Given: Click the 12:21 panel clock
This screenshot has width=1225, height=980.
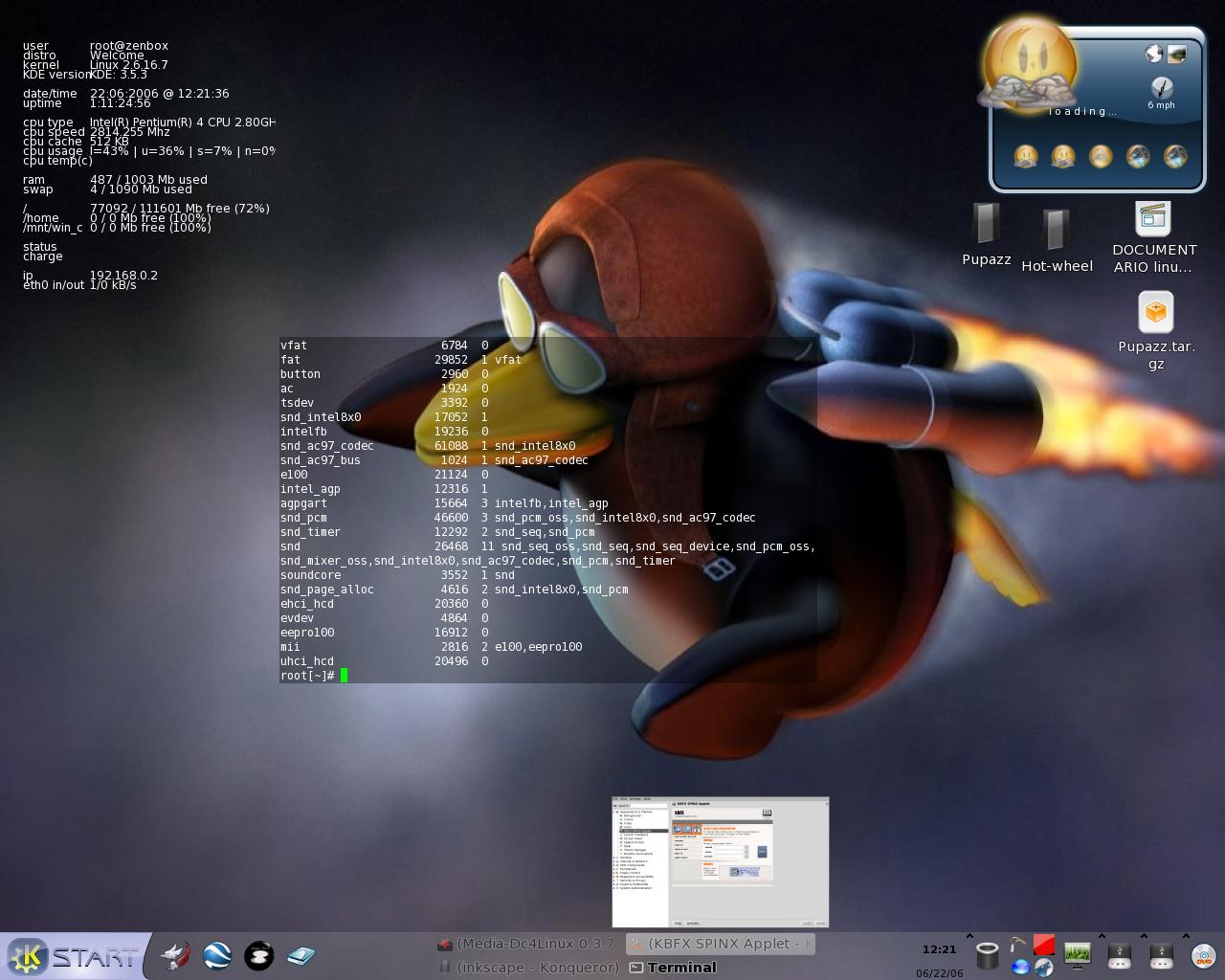Looking at the screenshot, I should pyautogui.click(x=939, y=949).
